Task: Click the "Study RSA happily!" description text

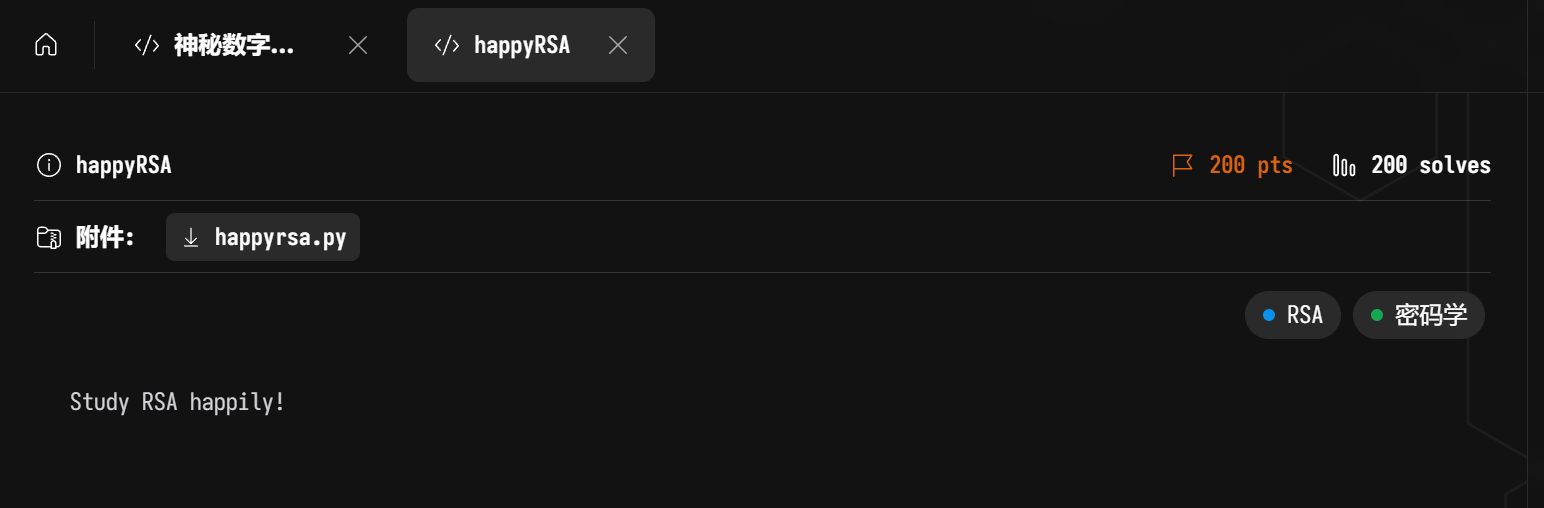Action: [x=178, y=402]
